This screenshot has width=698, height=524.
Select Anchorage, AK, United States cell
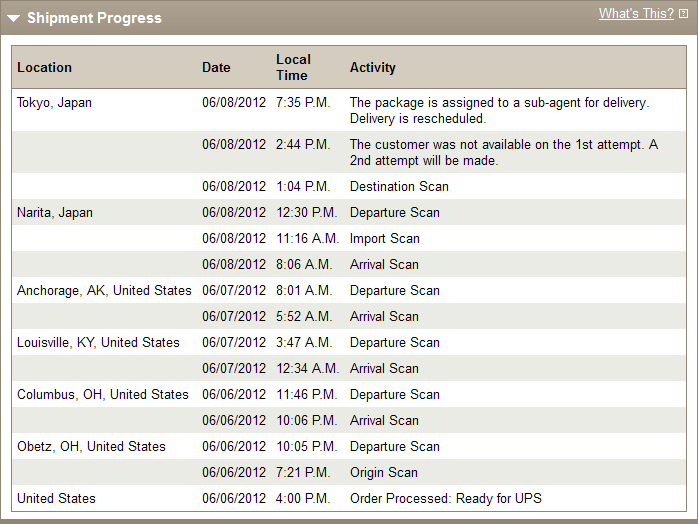[x=104, y=290]
